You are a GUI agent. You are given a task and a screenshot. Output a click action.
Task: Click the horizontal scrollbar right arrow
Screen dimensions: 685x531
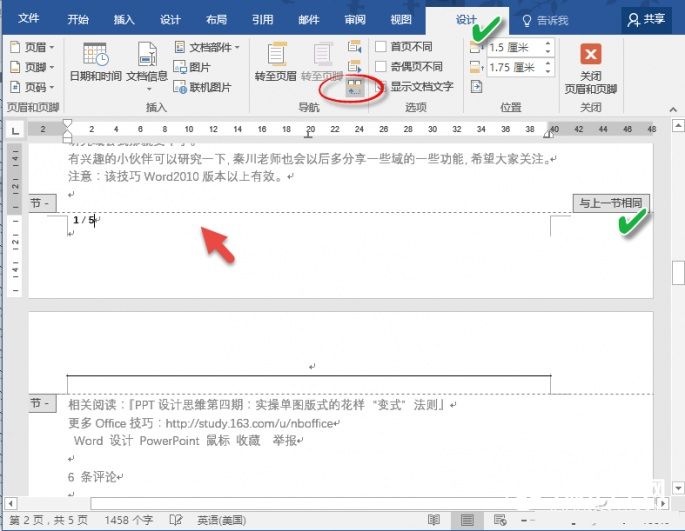pos(663,503)
